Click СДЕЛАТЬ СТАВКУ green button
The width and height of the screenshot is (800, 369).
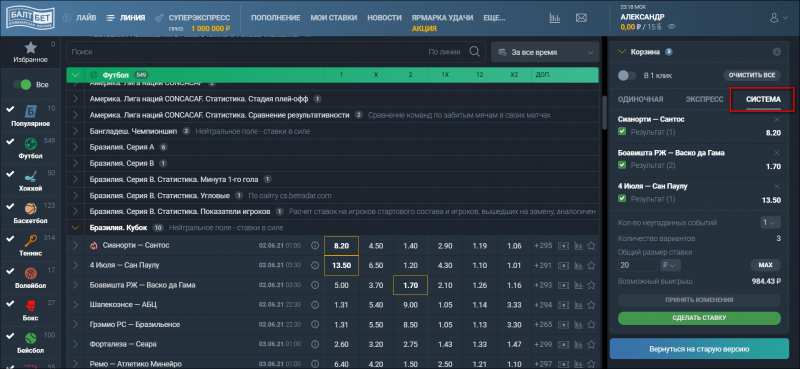pos(699,318)
